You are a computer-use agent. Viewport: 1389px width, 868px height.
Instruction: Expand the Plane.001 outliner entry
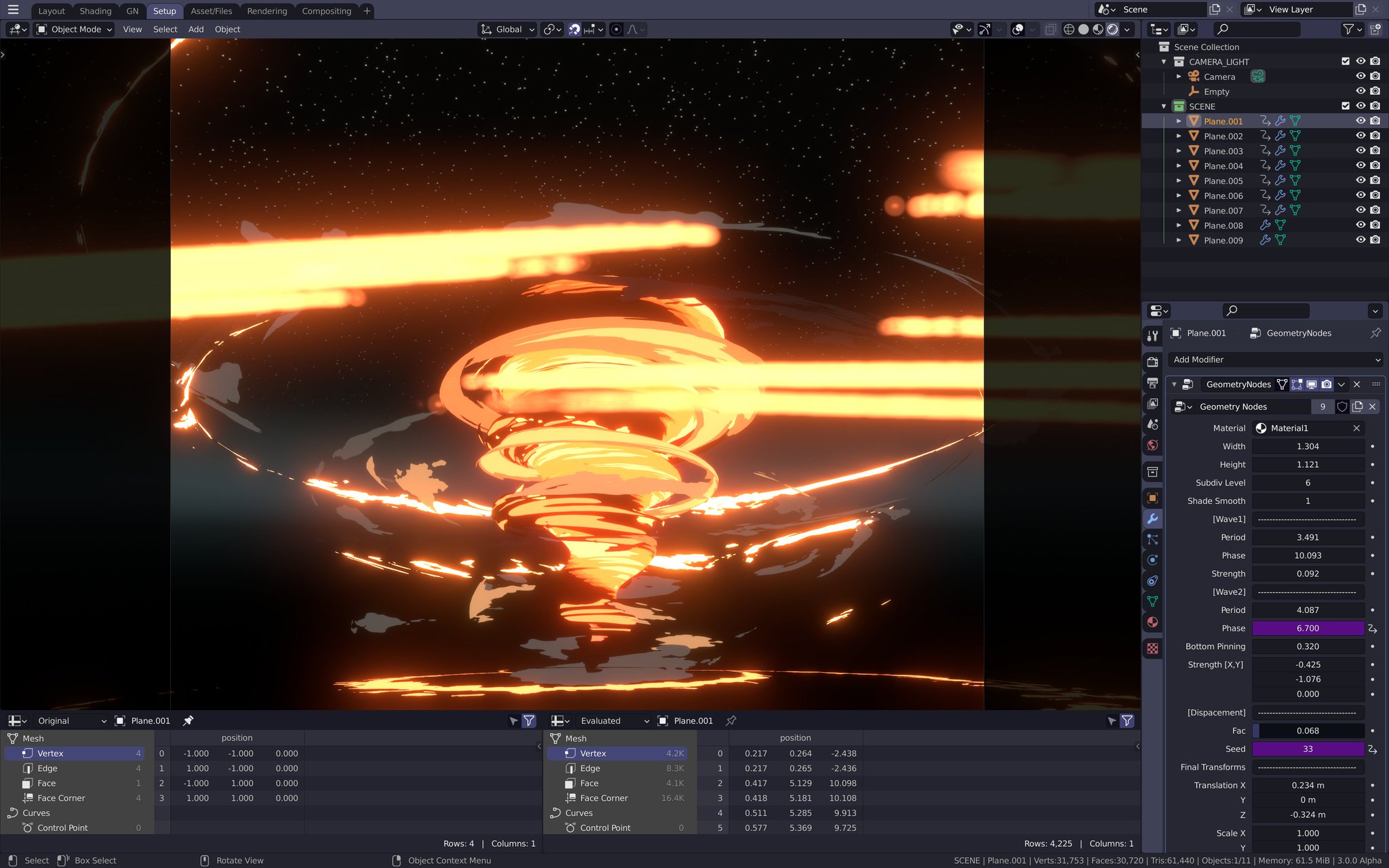[x=1180, y=121]
